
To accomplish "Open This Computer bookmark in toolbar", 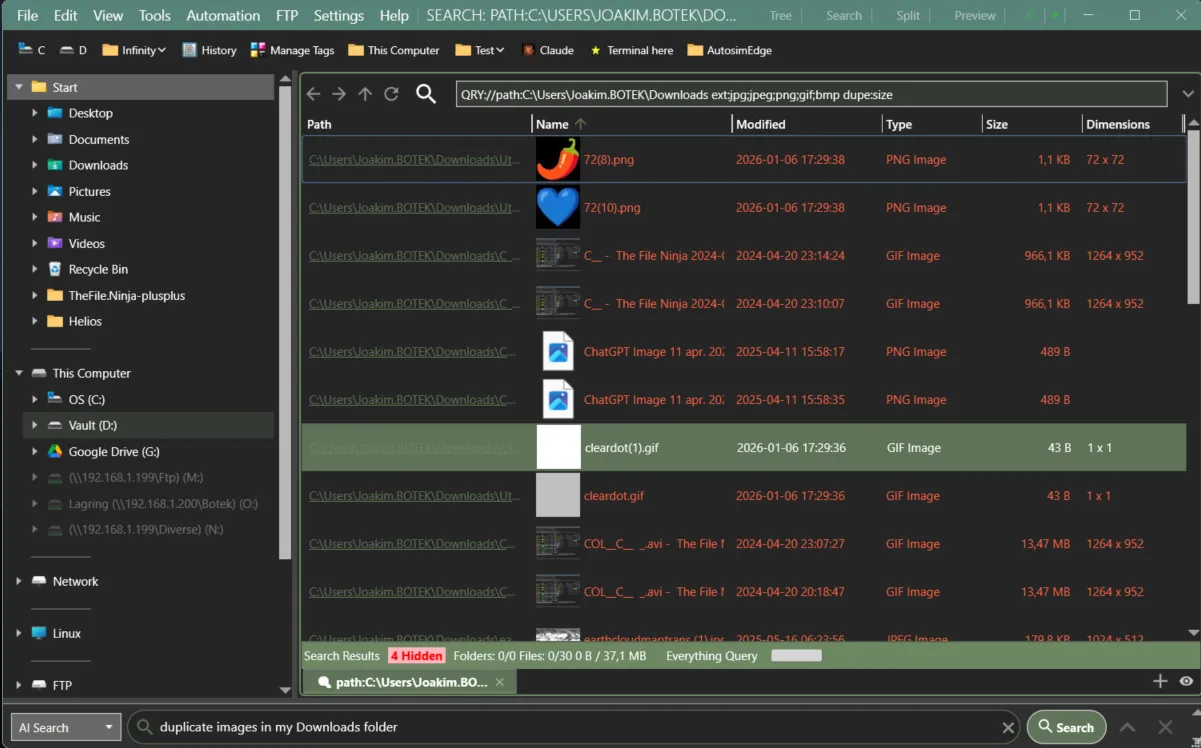I will click(x=394, y=50).
